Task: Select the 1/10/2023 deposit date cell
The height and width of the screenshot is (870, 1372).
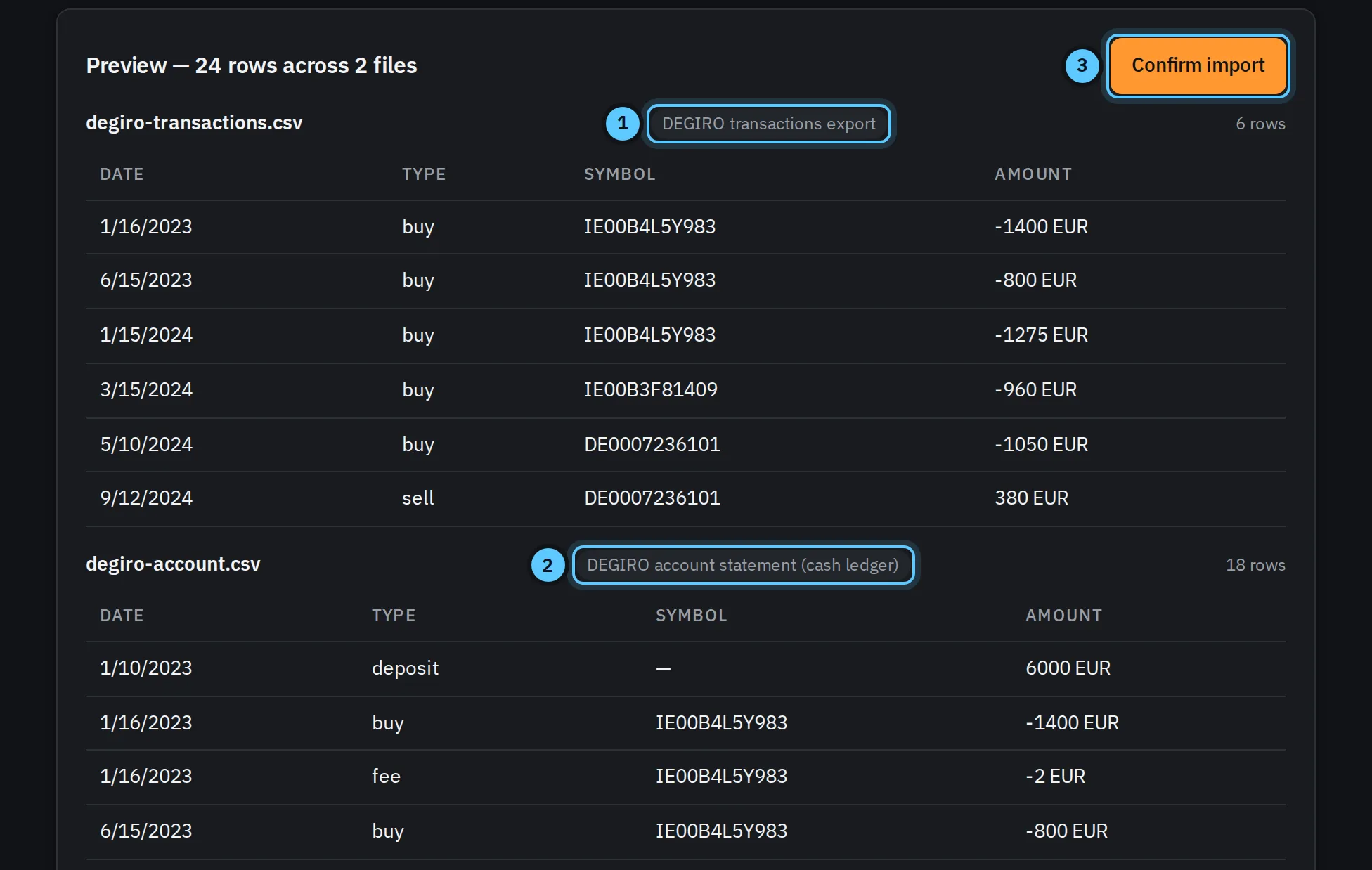Action: coord(146,668)
